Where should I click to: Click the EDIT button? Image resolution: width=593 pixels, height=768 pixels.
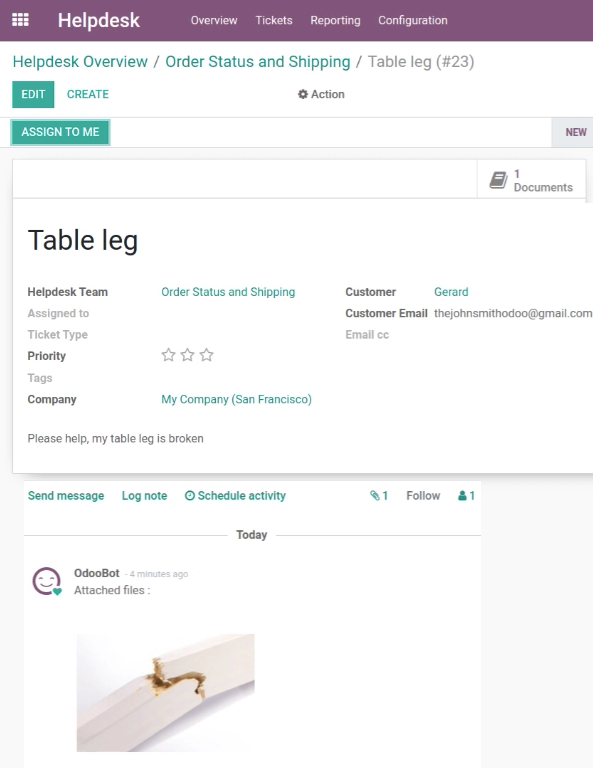click(x=33, y=94)
